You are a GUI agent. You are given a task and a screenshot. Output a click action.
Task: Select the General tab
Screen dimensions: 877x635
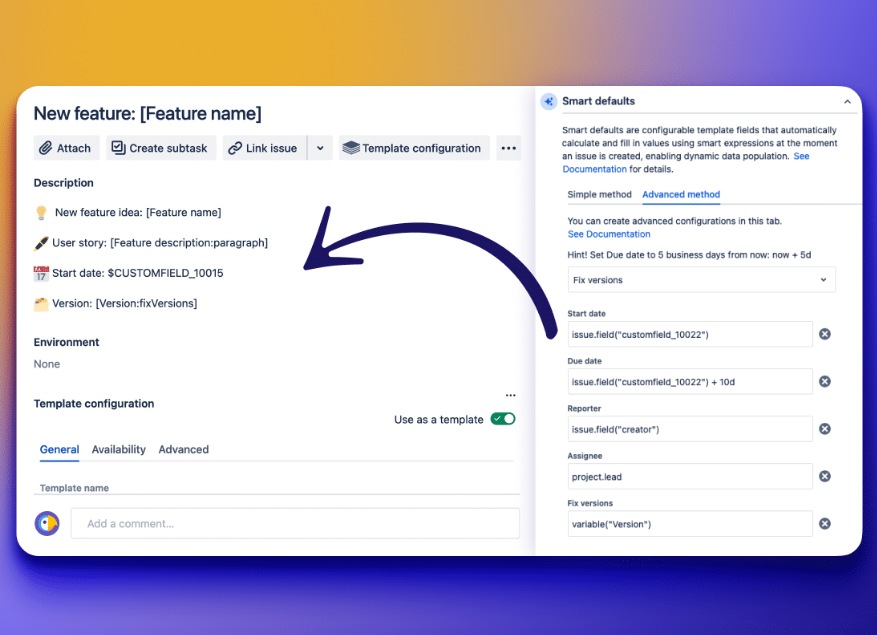click(x=59, y=449)
